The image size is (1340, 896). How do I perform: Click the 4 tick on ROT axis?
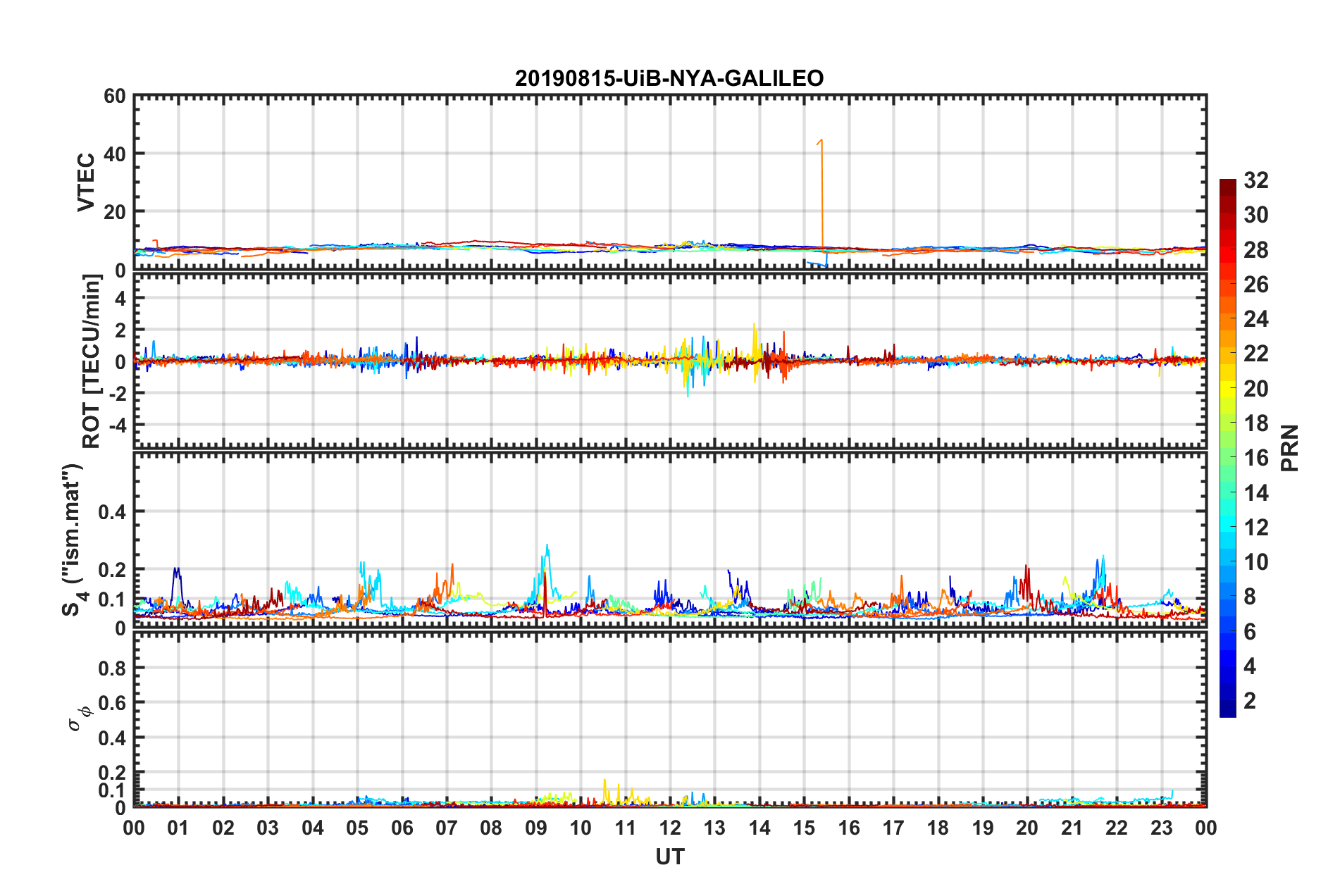[120, 298]
